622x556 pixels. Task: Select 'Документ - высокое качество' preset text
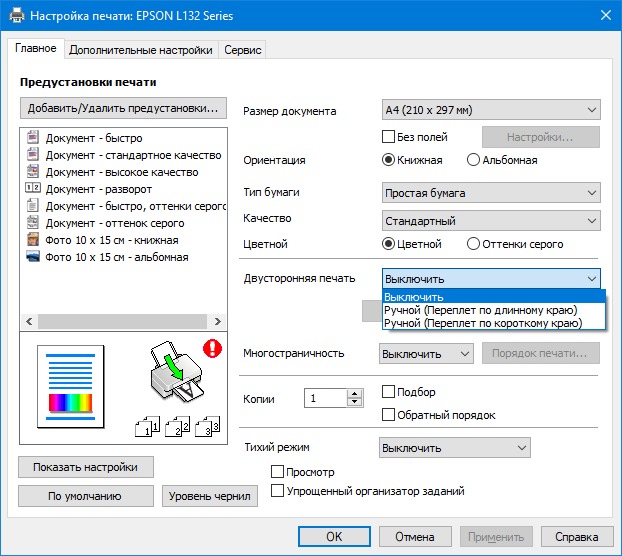click(x=122, y=172)
